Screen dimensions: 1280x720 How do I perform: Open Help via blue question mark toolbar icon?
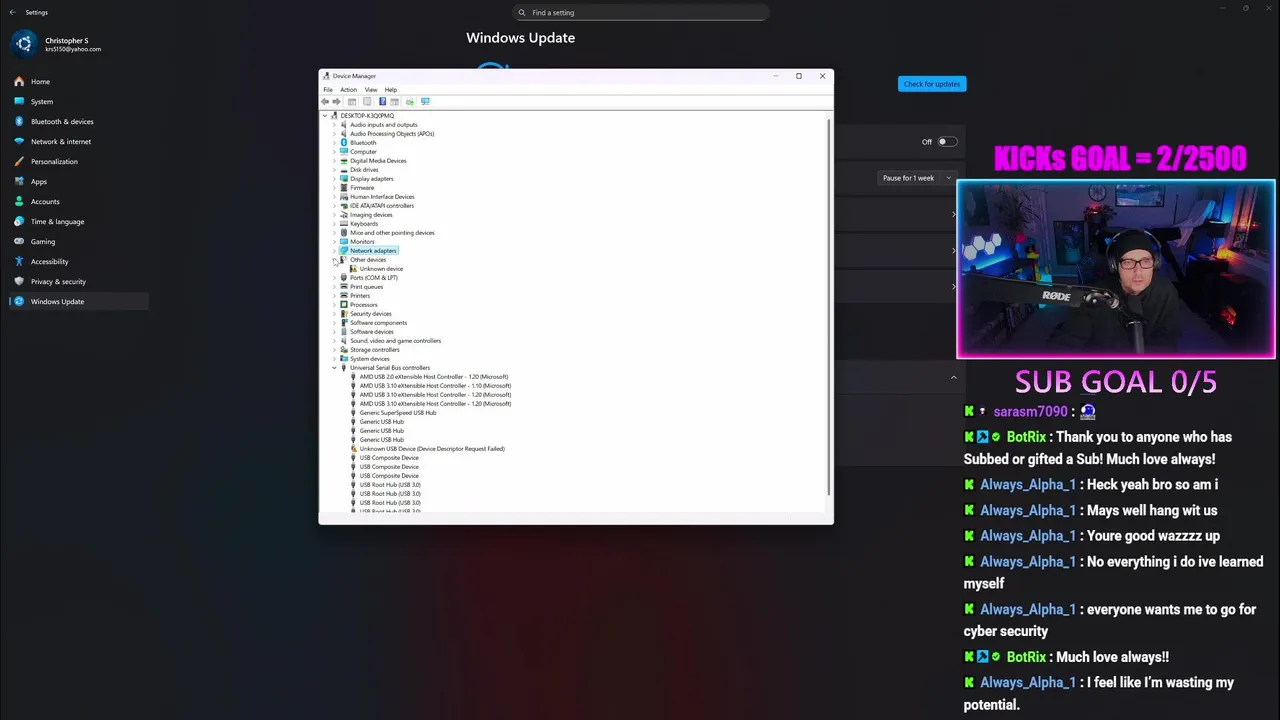pos(382,102)
